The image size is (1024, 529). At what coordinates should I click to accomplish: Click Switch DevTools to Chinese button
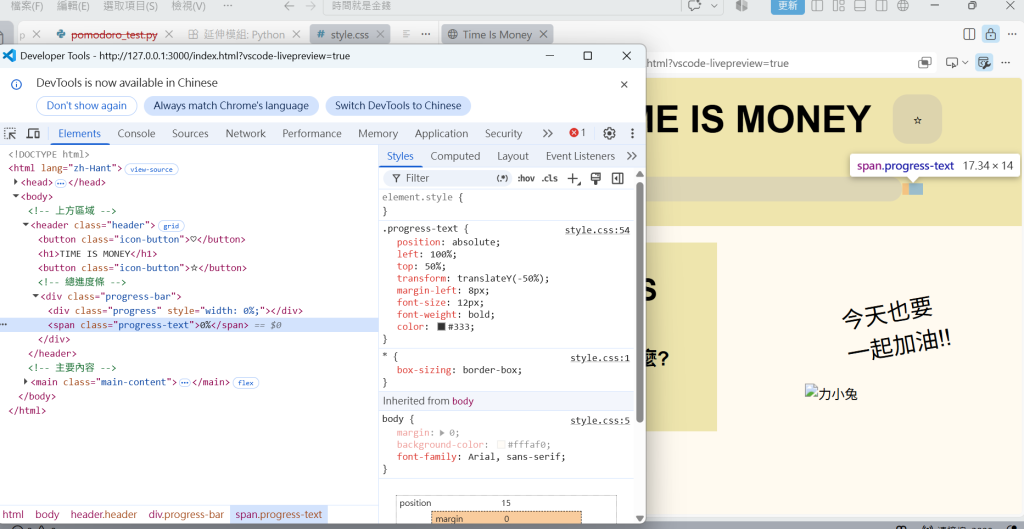tap(398, 106)
